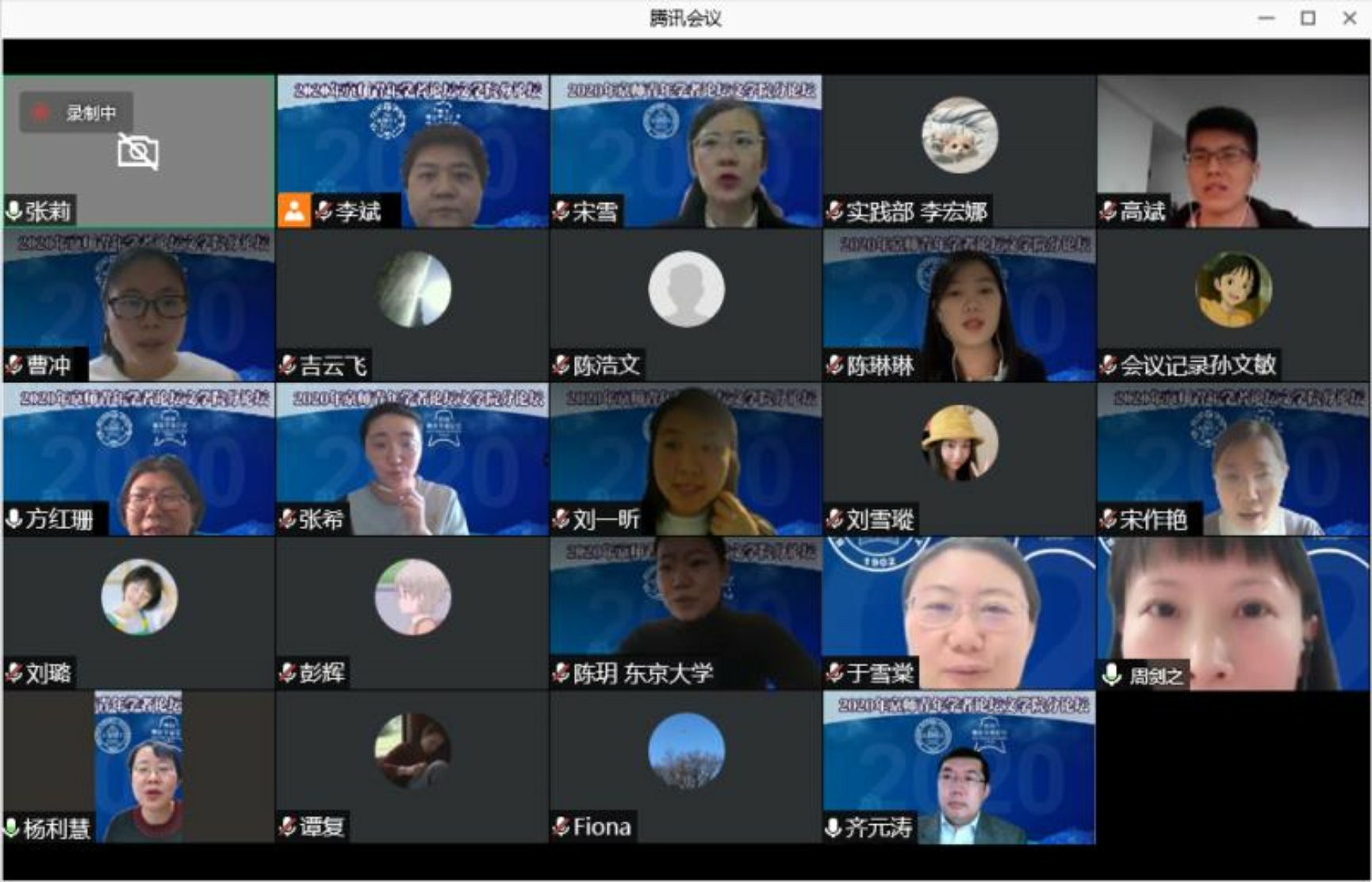Click the round avatar of 实践部 李宏娜
Viewport: 1372px width, 882px height.
point(960,135)
